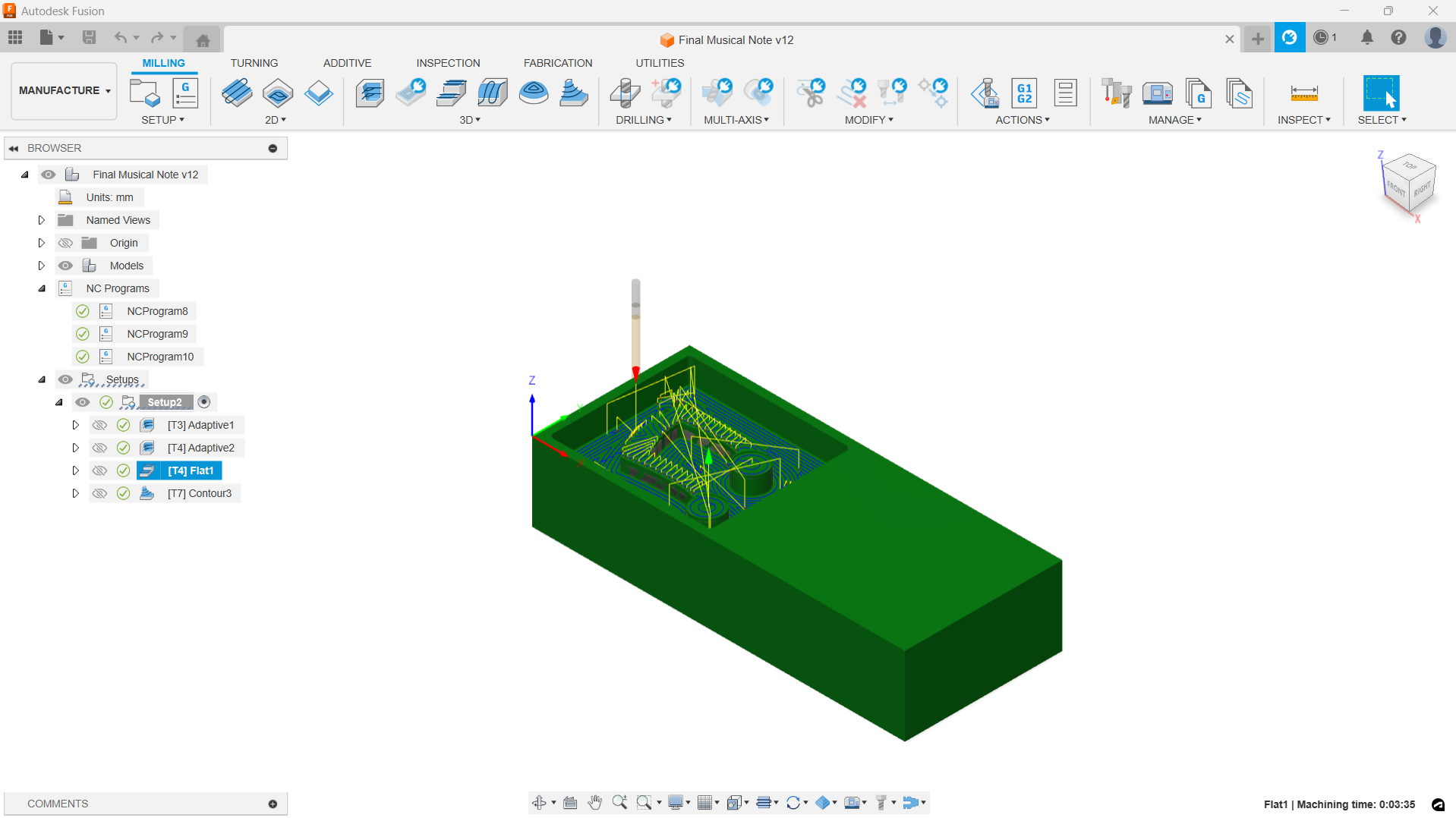Click the Home tab icon
This screenshot has height=818, width=1456.
(x=203, y=39)
